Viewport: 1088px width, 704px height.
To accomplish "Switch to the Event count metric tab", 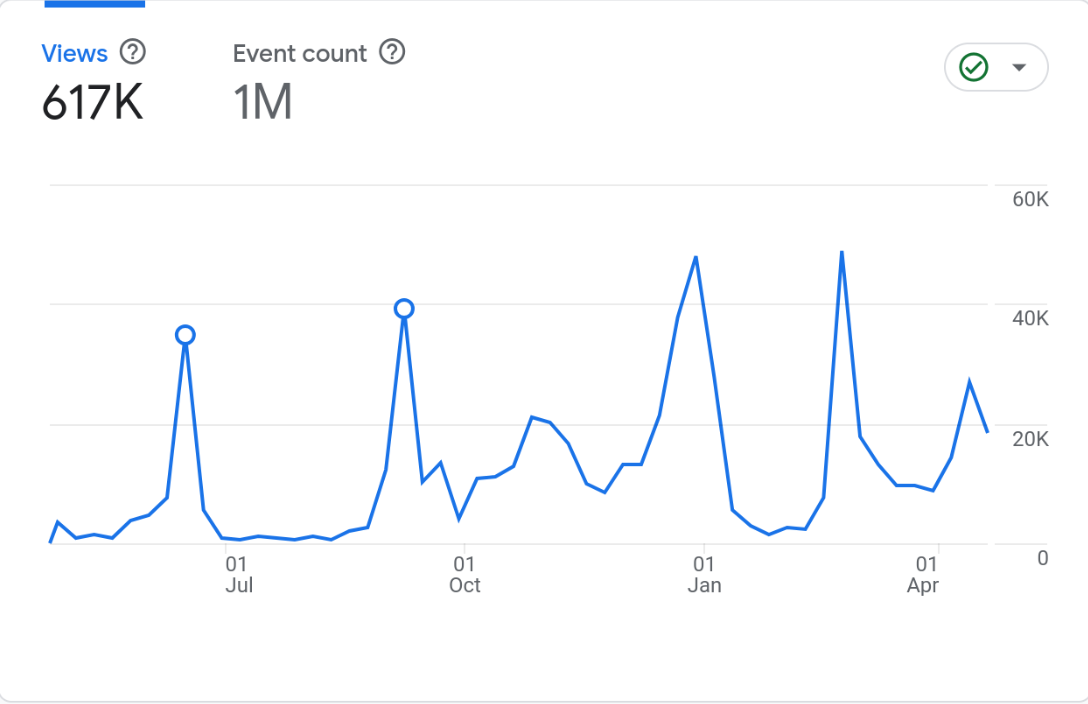I will click(x=300, y=53).
